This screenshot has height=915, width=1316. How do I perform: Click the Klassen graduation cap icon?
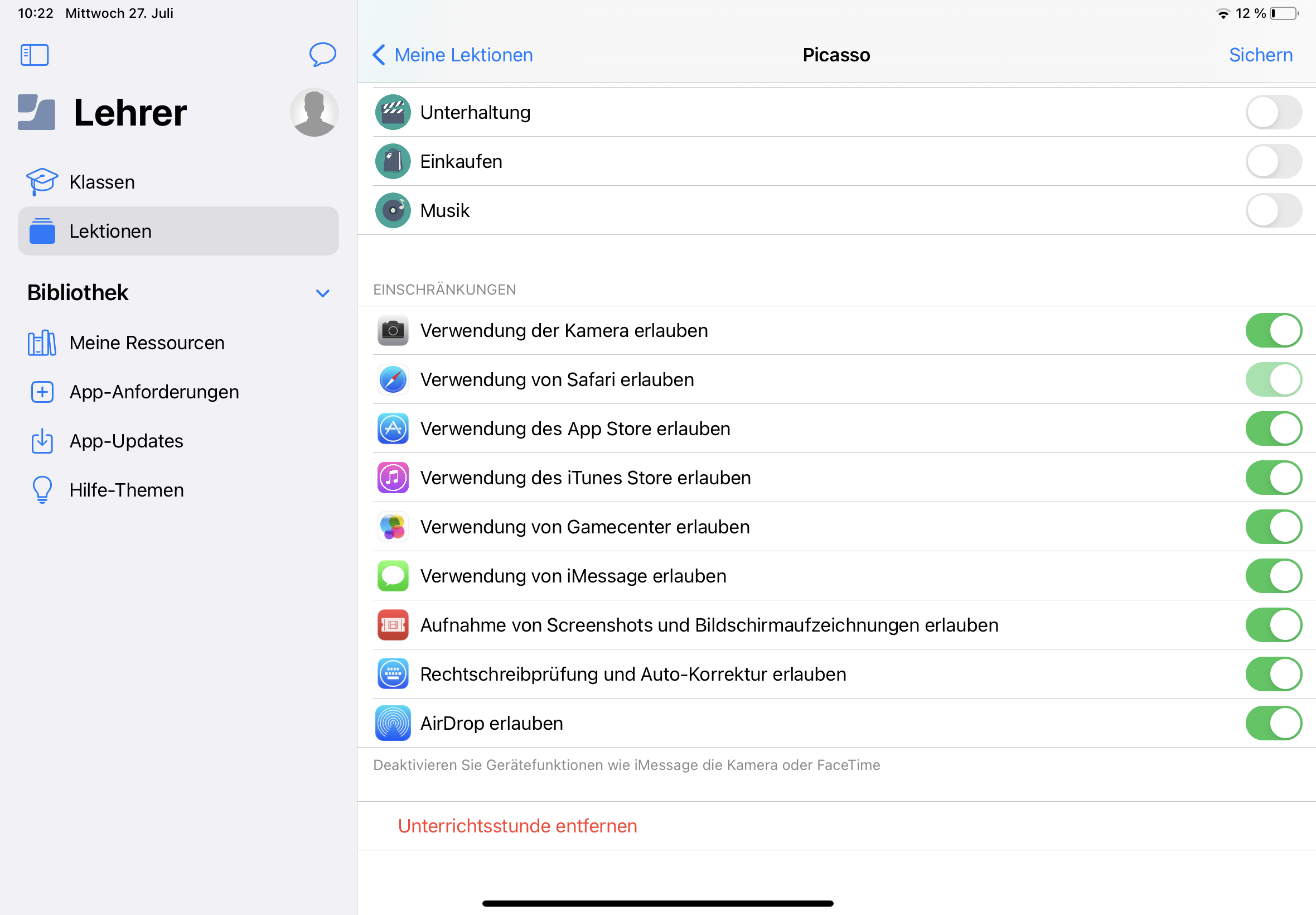[42, 182]
